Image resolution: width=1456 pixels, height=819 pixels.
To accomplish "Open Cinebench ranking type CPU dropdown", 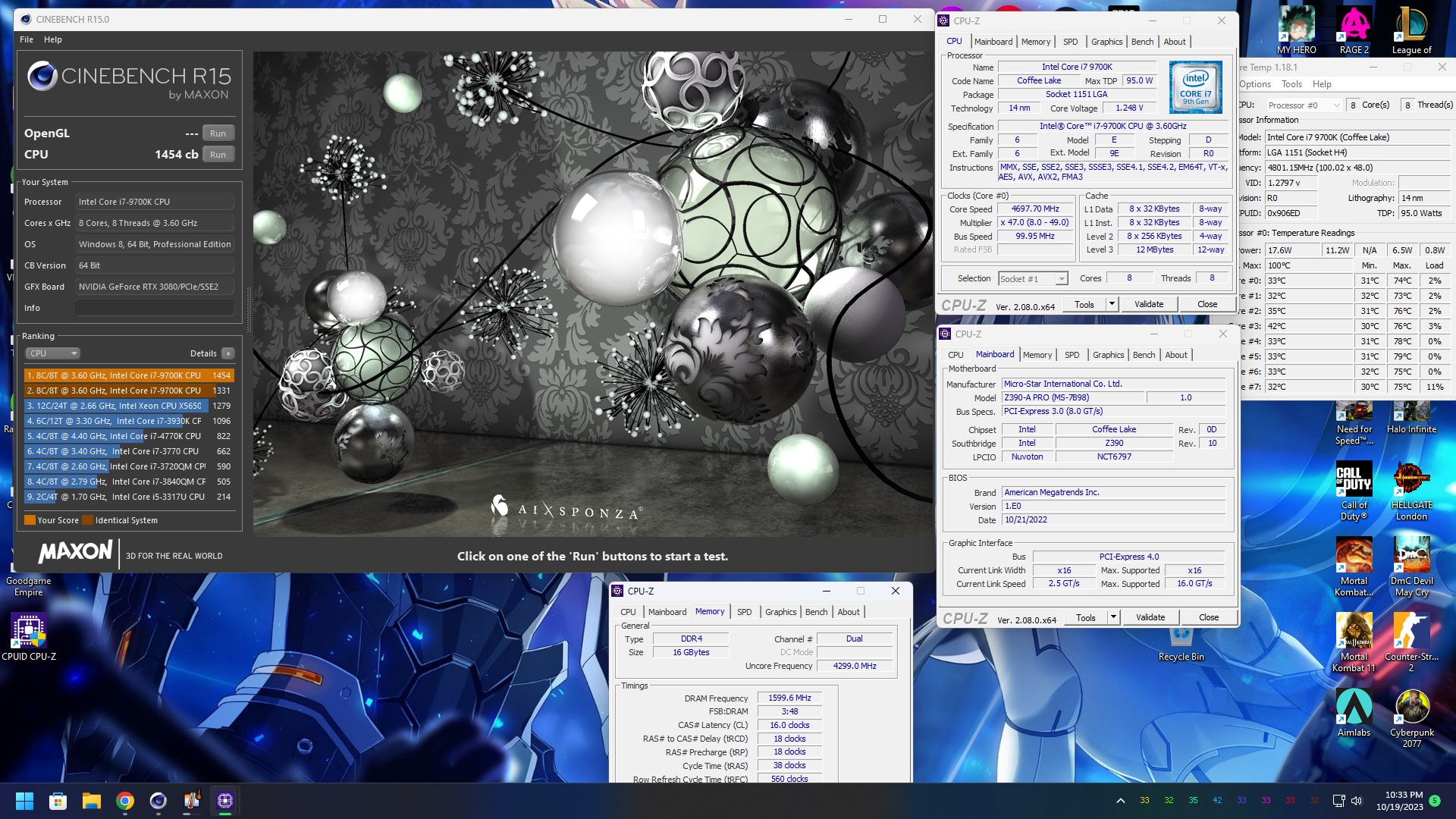I will point(53,353).
